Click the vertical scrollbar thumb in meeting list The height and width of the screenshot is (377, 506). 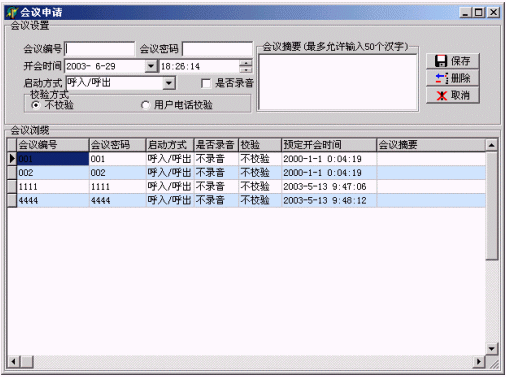pos(491,205)
